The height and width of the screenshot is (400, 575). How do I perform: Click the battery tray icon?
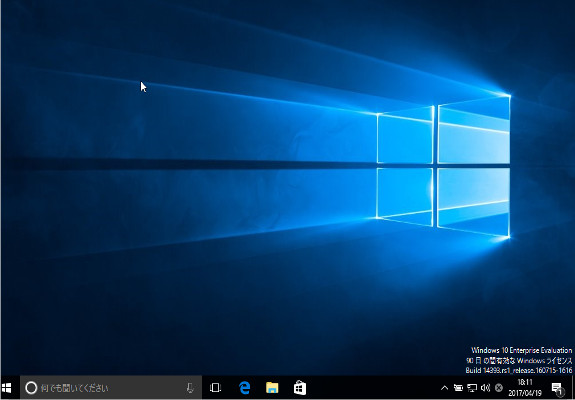[458, 388]
